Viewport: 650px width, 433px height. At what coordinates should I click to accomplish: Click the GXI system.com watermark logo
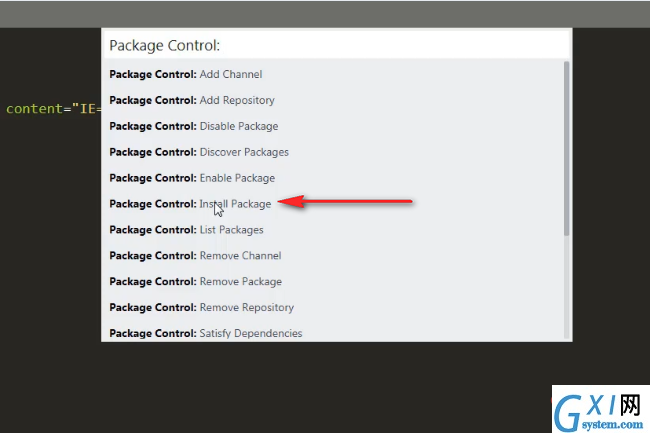[601, 409]
